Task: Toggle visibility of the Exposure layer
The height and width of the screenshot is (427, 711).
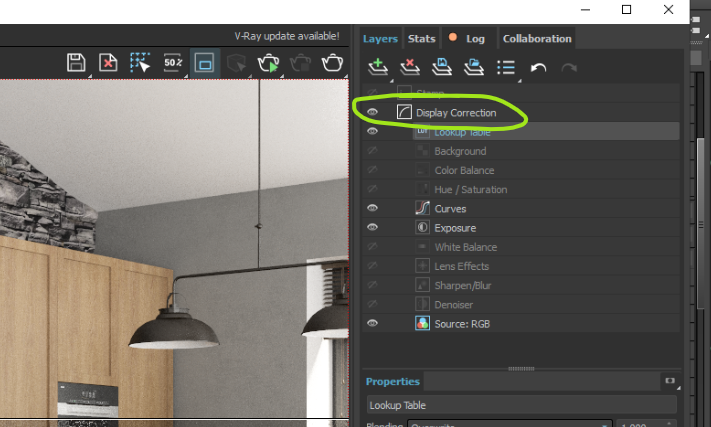Action: tap(372, 227)
